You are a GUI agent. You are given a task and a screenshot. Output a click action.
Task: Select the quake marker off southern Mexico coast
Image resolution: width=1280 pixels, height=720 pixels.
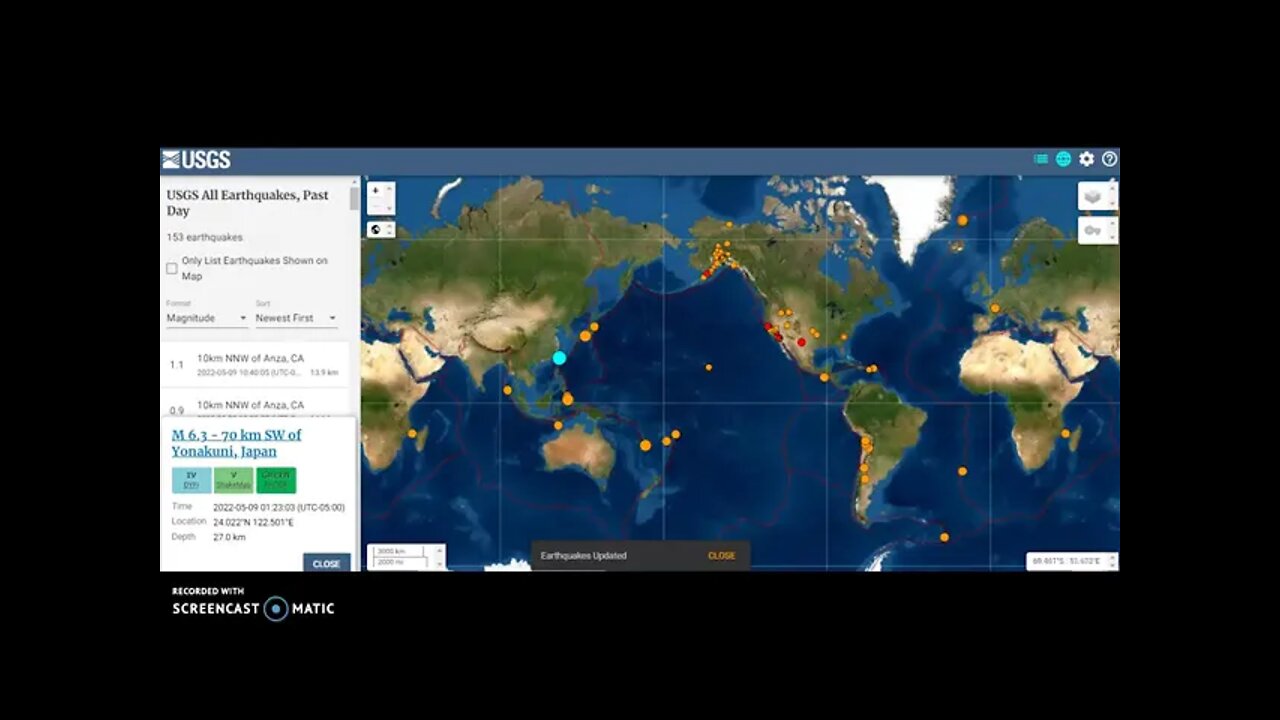click(x=824, y=377)
